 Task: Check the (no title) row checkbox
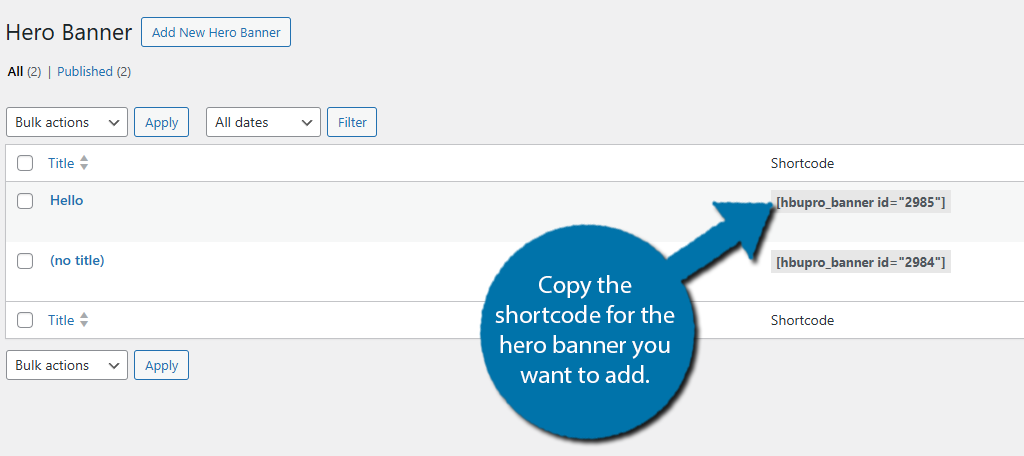(25, 261)
